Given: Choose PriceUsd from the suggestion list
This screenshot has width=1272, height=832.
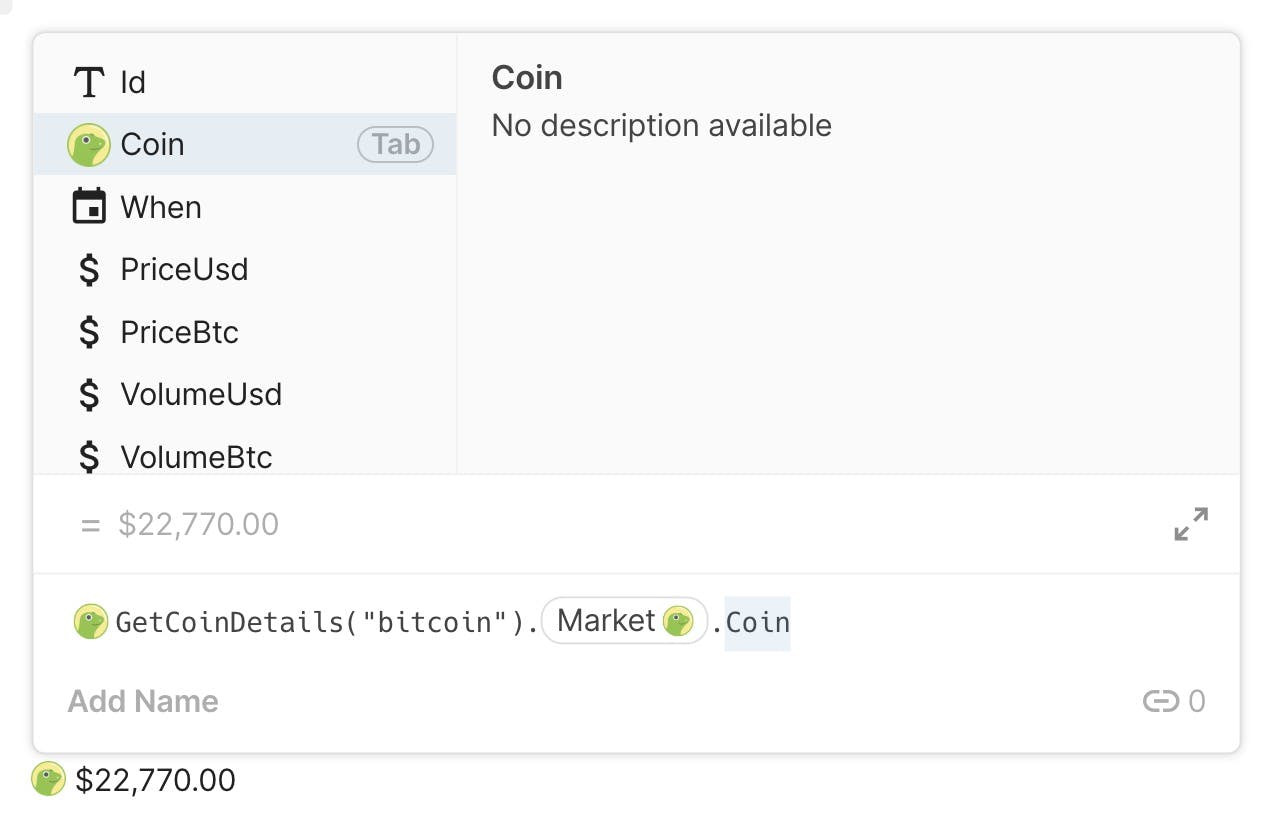Looking at the screenshot, I should click(x=245, y=270).
